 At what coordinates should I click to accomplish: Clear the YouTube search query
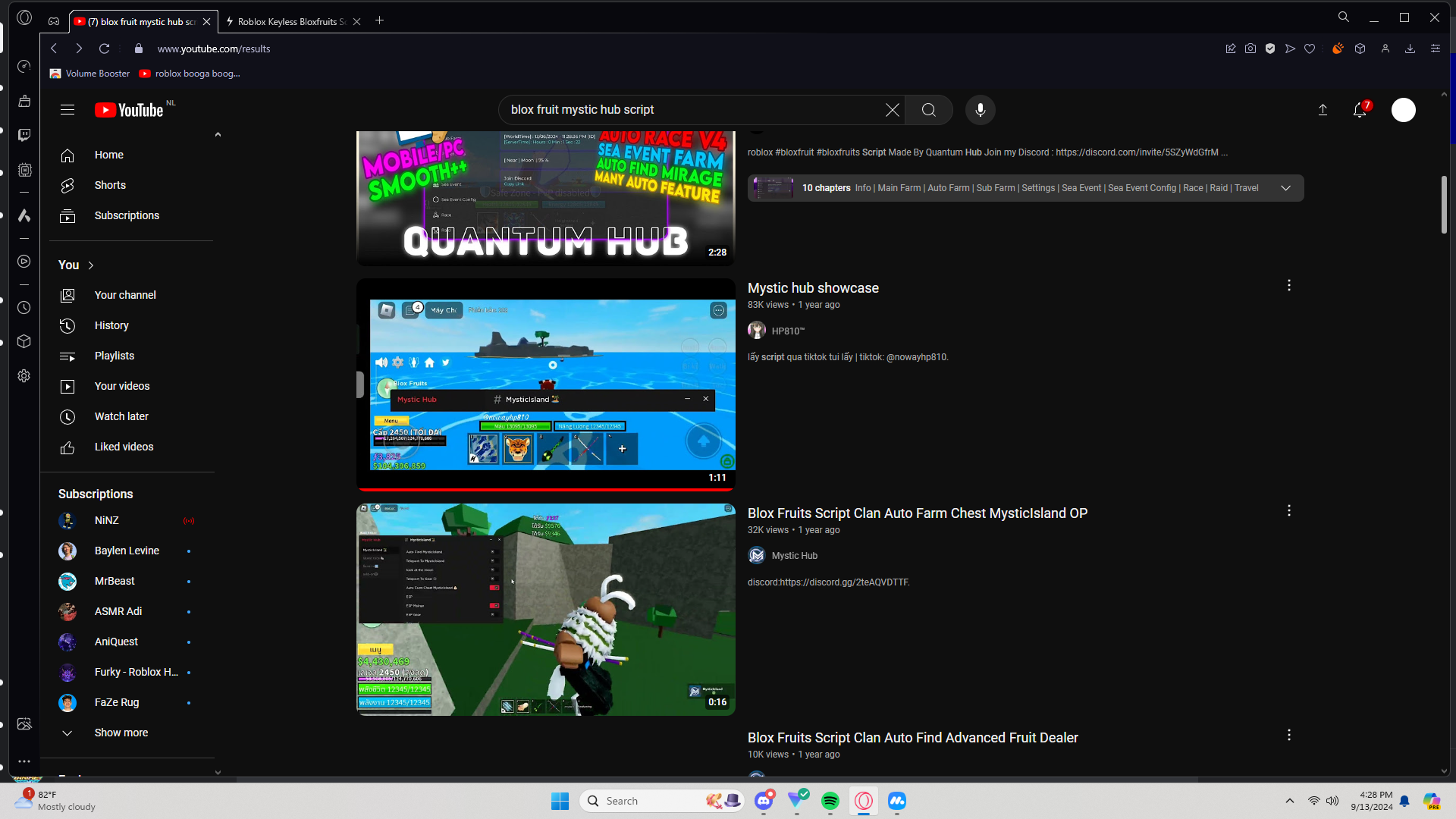[x=893, y=110]
